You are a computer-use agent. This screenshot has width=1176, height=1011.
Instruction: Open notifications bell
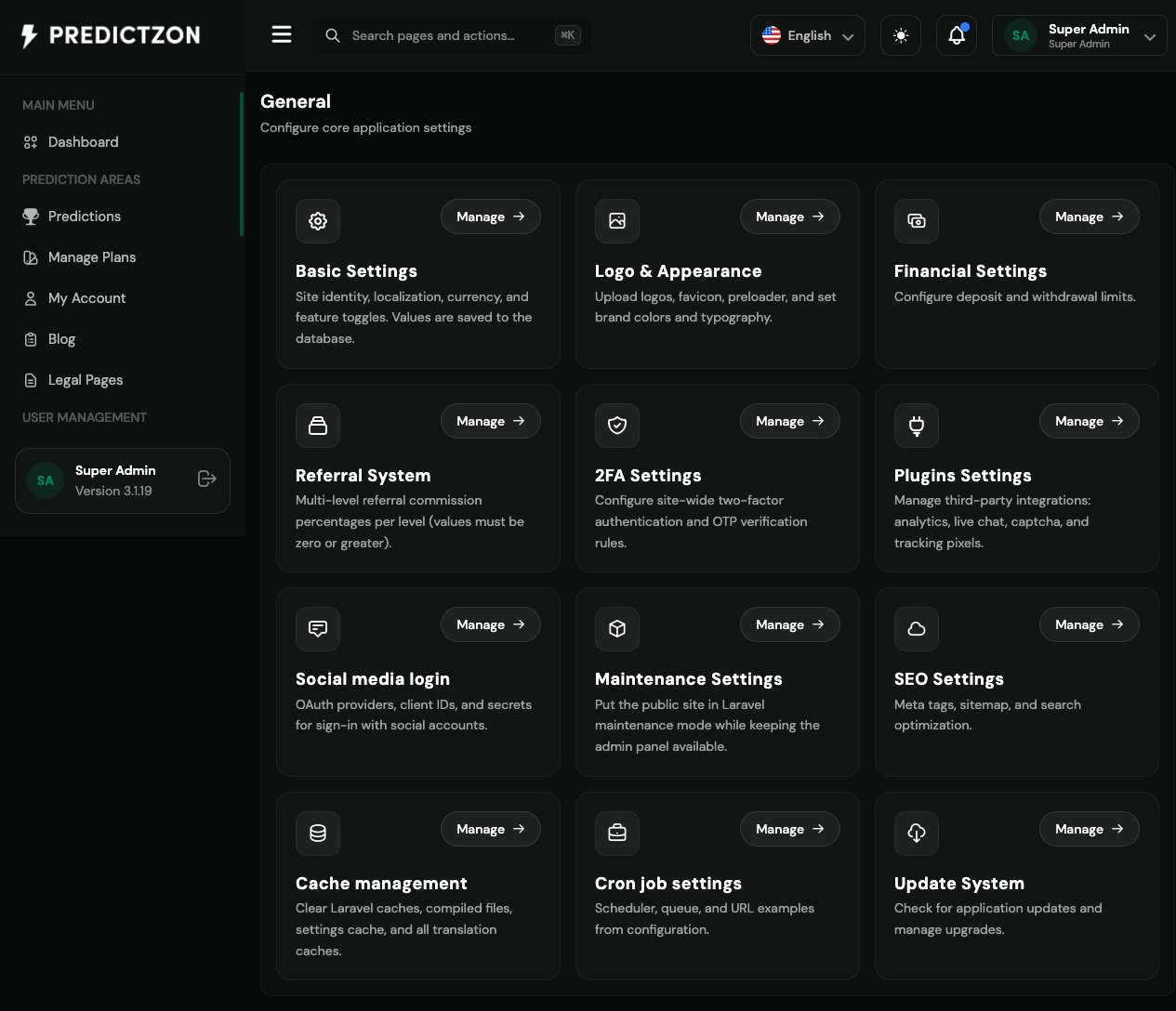point(957,35)
